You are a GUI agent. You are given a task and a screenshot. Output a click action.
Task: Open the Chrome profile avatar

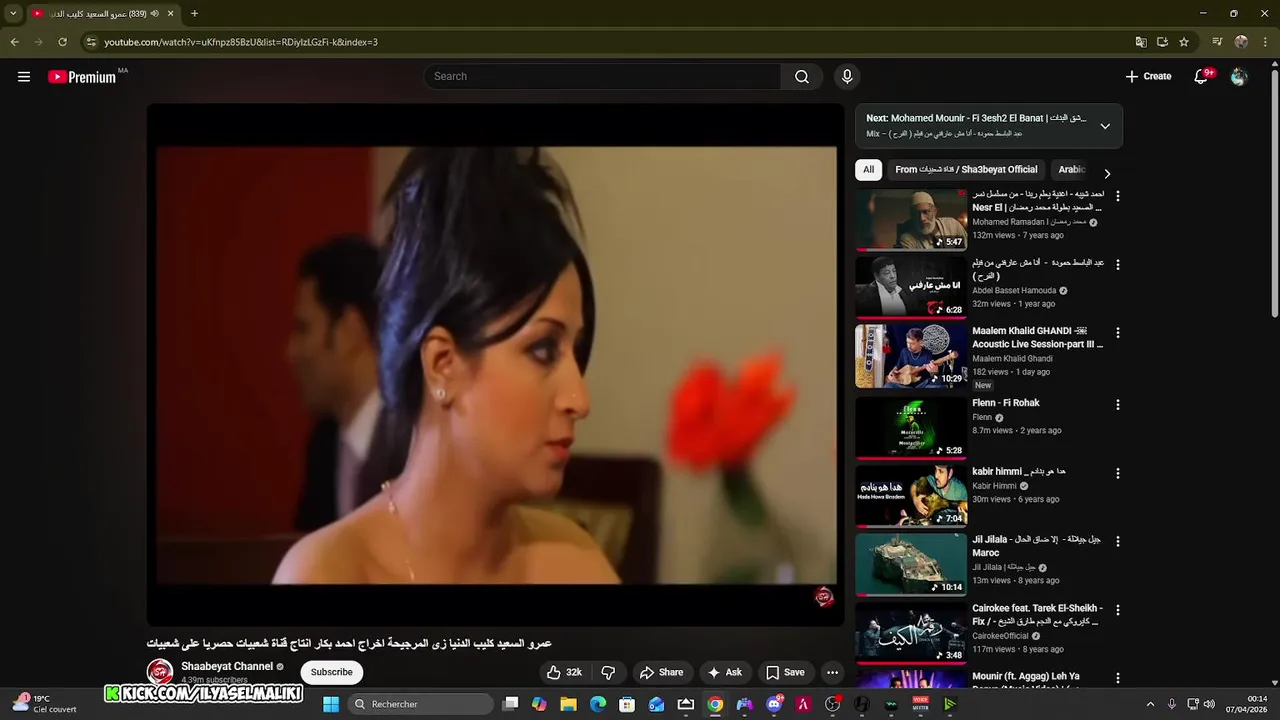click(x=1241, y=42)
